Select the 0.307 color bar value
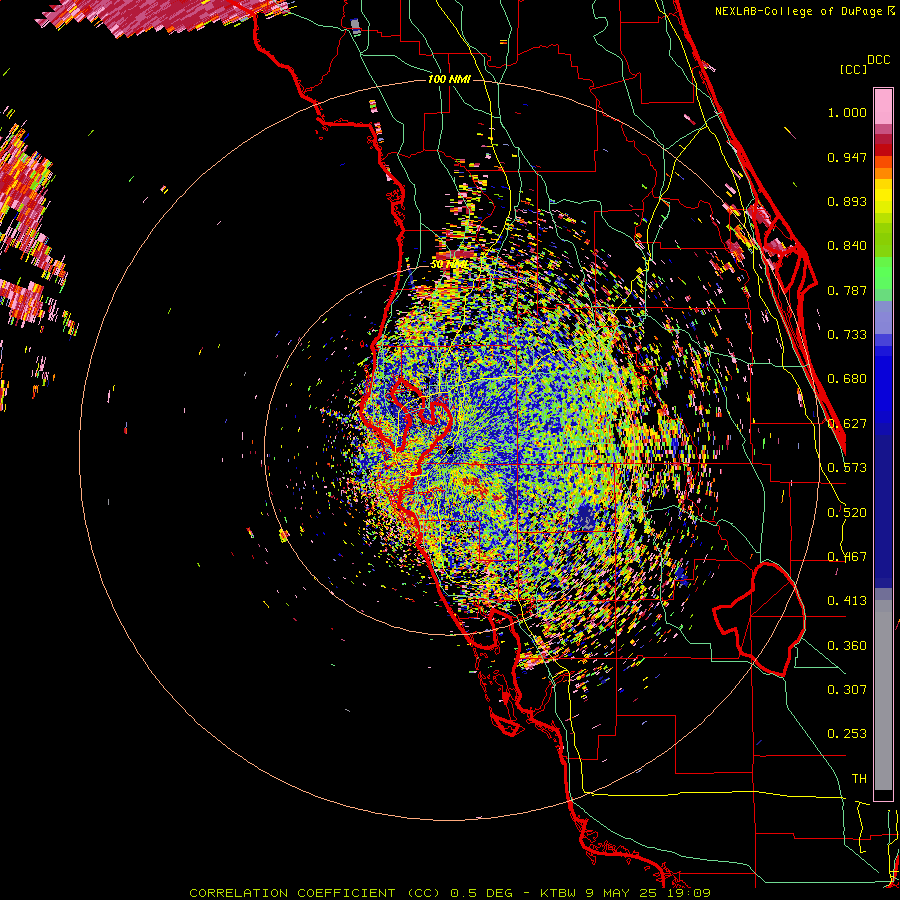Screen dimensions: 900x900 [847, 690]
